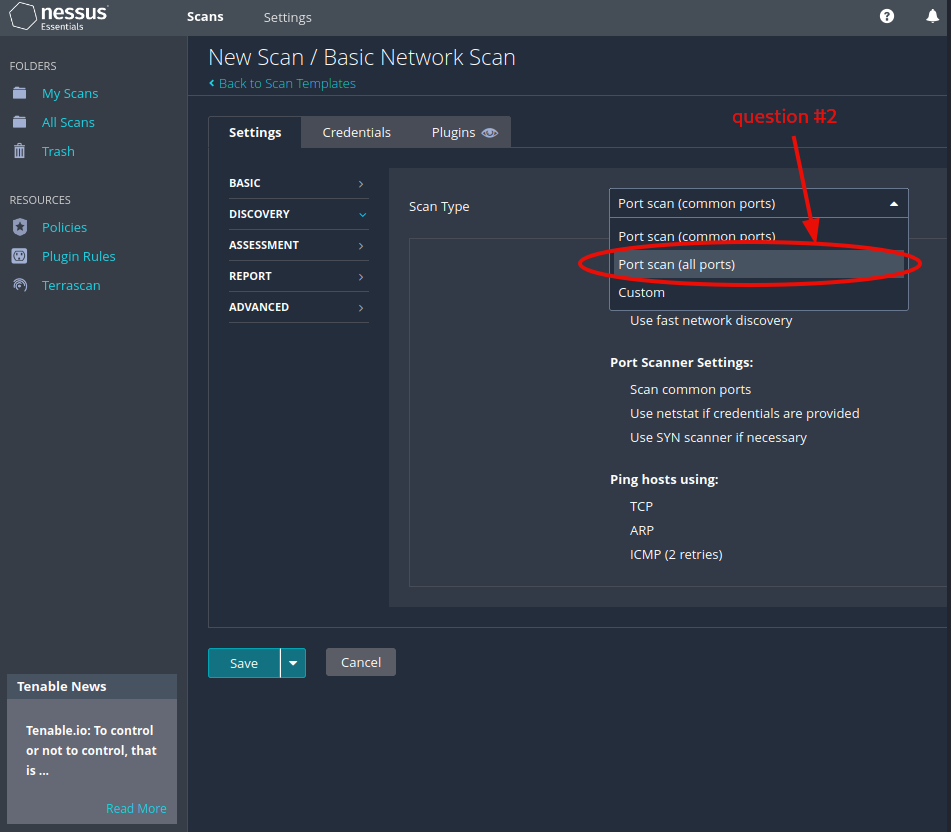Click the Terrascan icon in Resources

(x=20, y=285)
